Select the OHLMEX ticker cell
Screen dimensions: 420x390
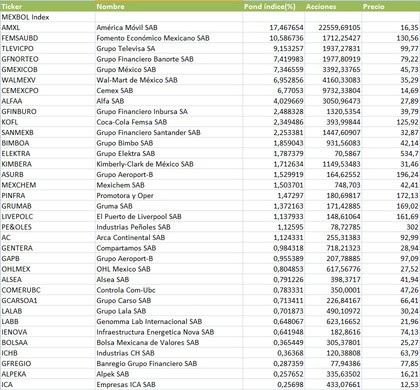(48, 269)
